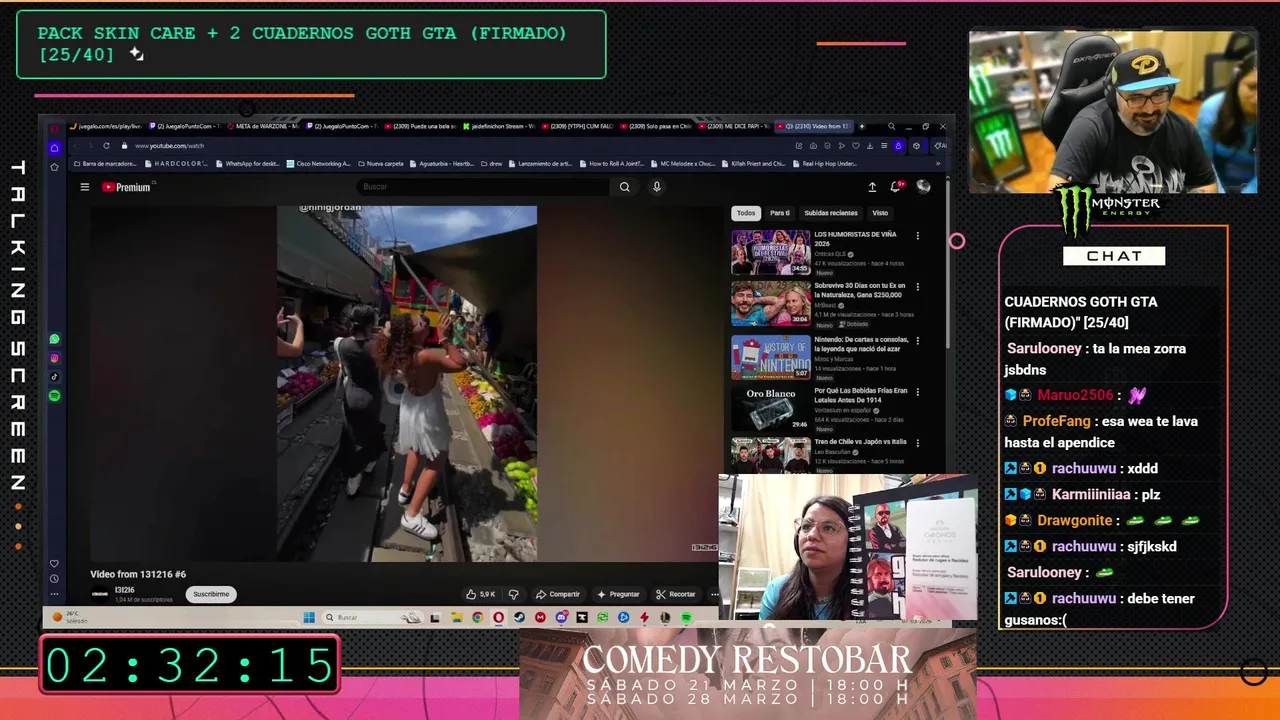
Task: Switch to the ME DICE PAPI browser tab
Action: pos(736,127)
